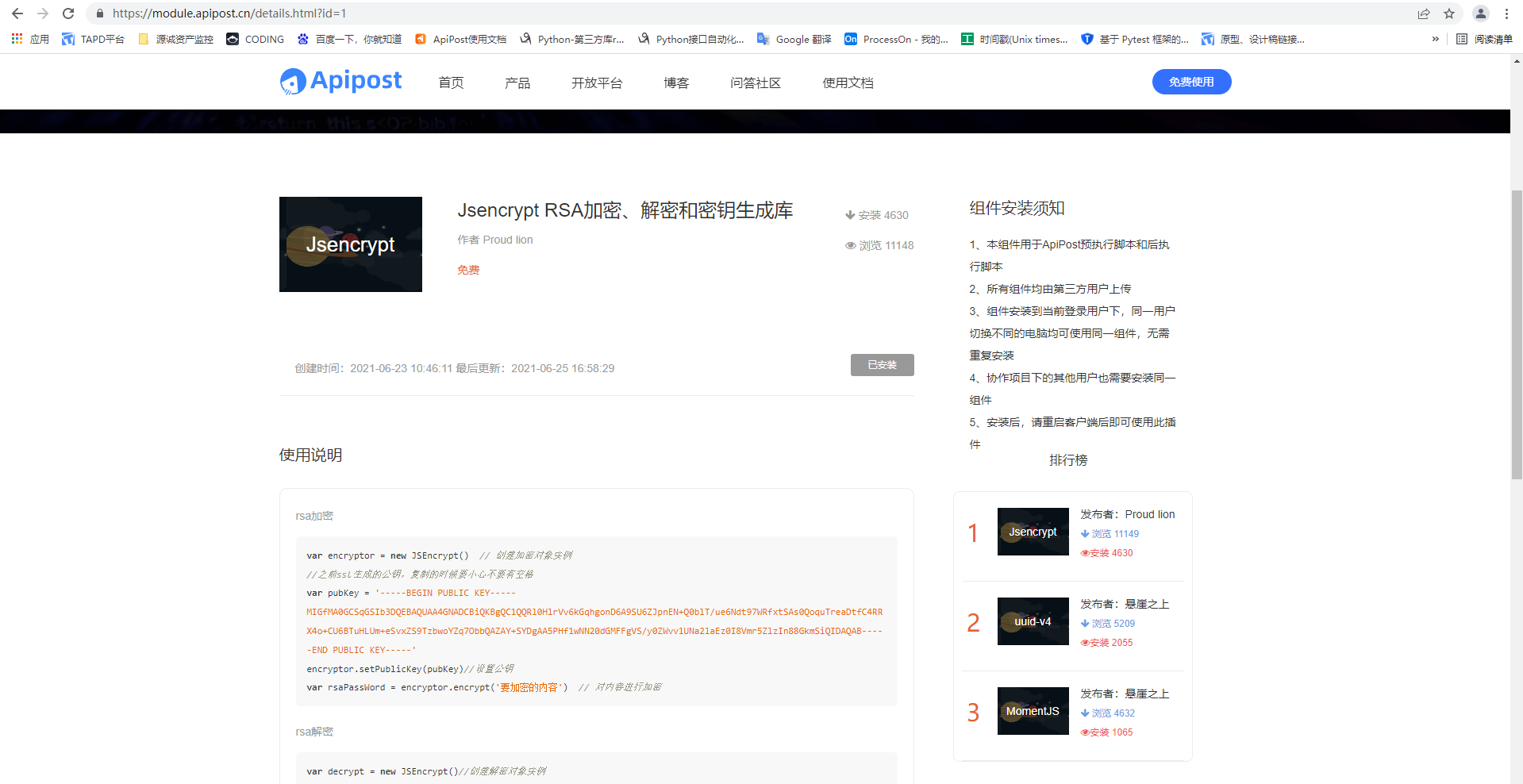
Task: Open the 应用 apps bookmark
Action: click(x=30, y=39)
